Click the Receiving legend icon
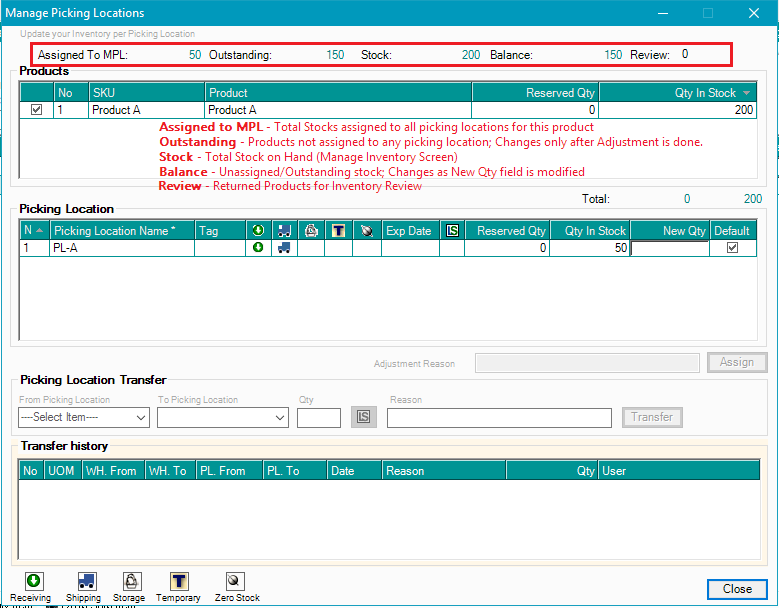 point(32,581)
